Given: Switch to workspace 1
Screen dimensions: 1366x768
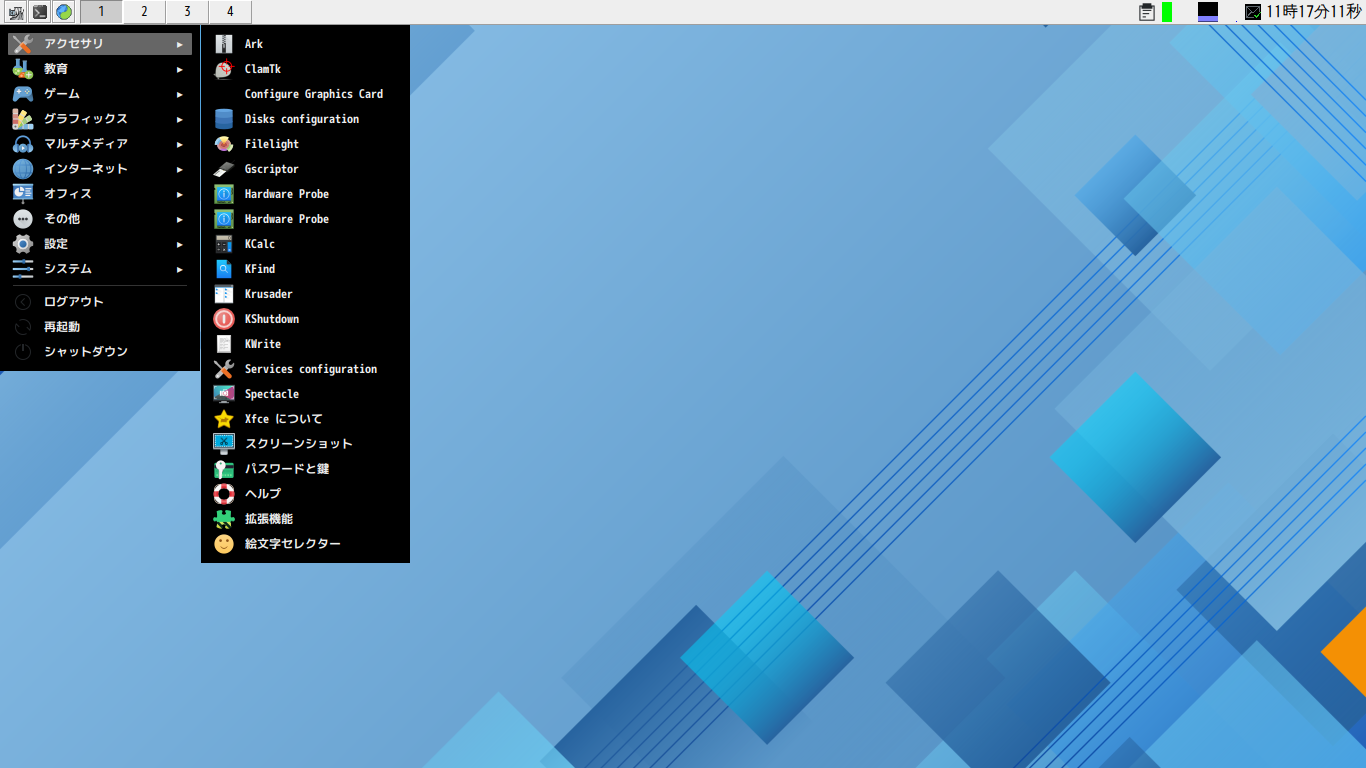Looking at the screenshot, I should (x=101, y=12).
